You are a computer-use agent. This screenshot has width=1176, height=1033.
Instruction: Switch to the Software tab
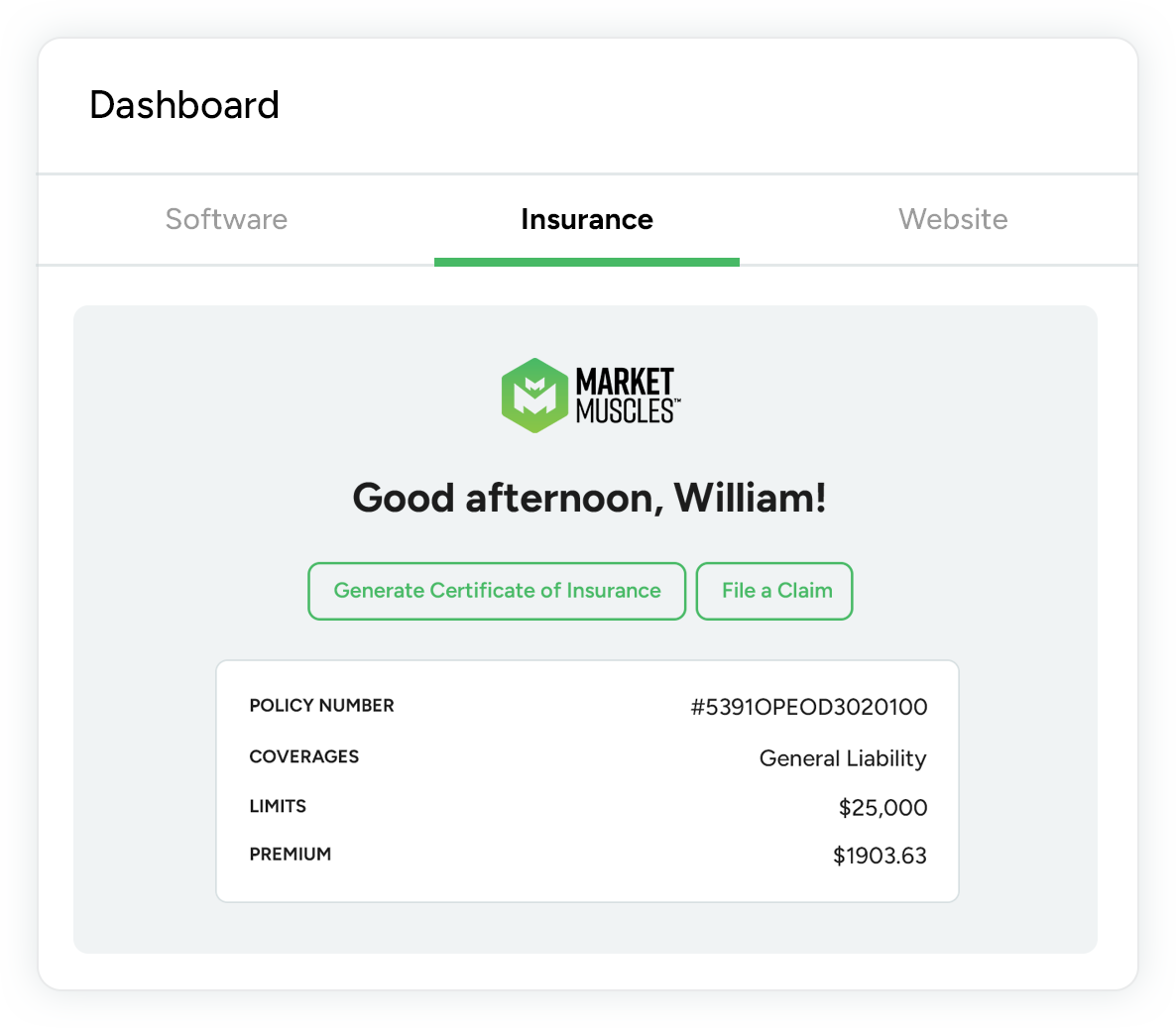[226, 219]
